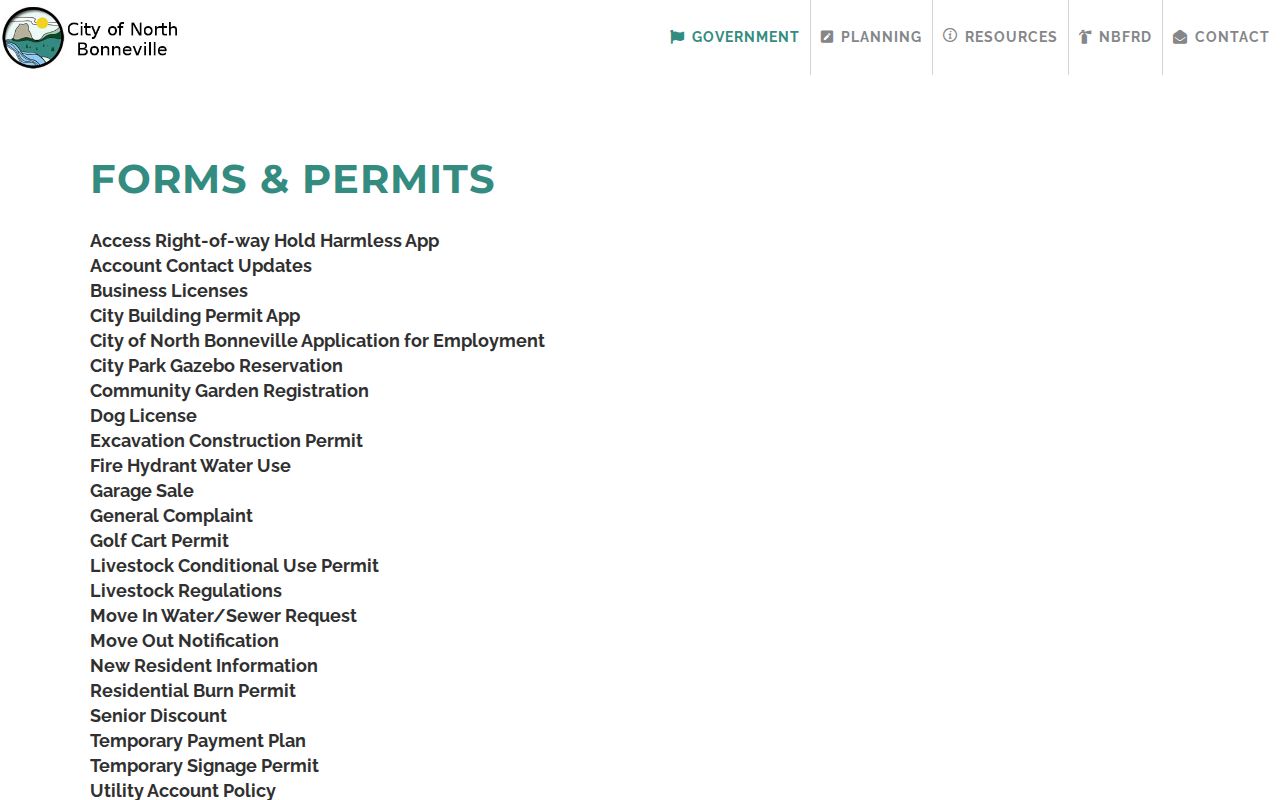Open the Golf Cart Permit link
The height and width of the screenshot is (800, 1280).
pyautogui.click(x=159, y=541)
